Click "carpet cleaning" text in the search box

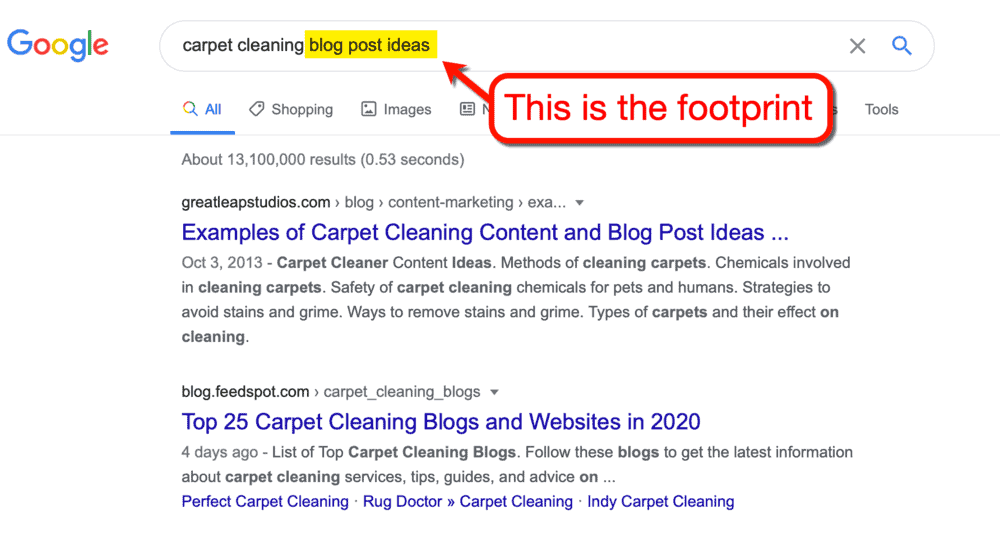243,45
